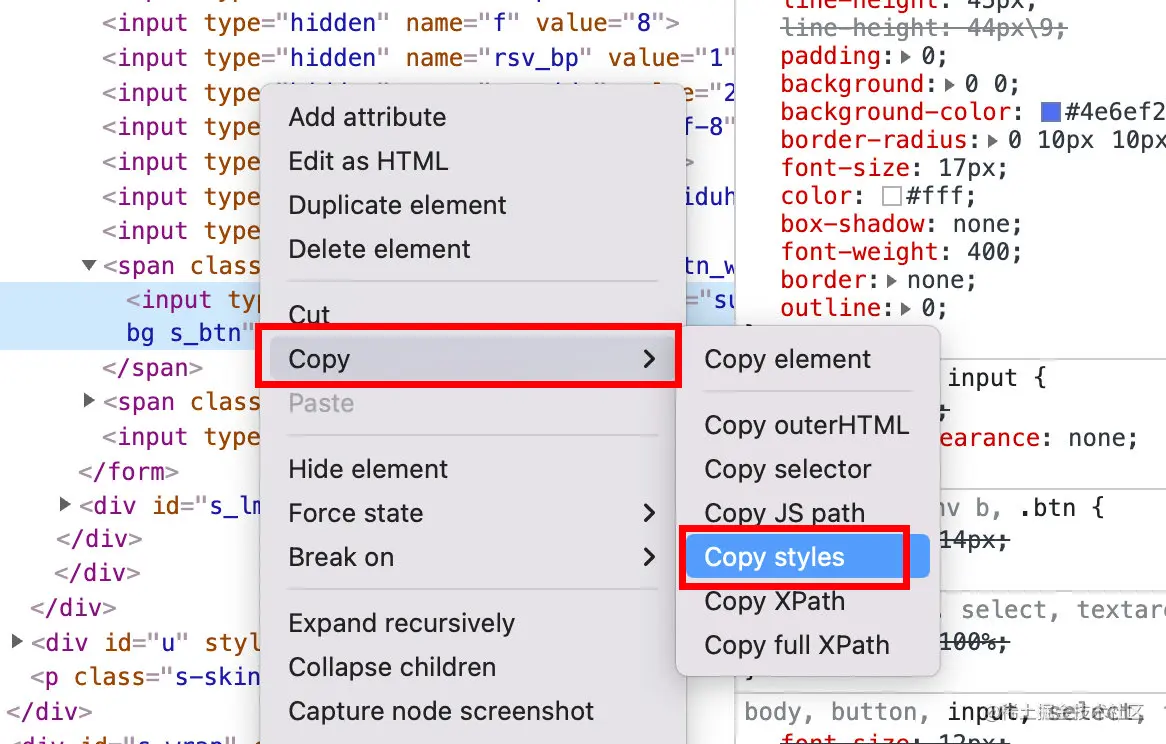Open Force state submenu arrow
Screen dimensions: 1166x744
click(648, 513)
